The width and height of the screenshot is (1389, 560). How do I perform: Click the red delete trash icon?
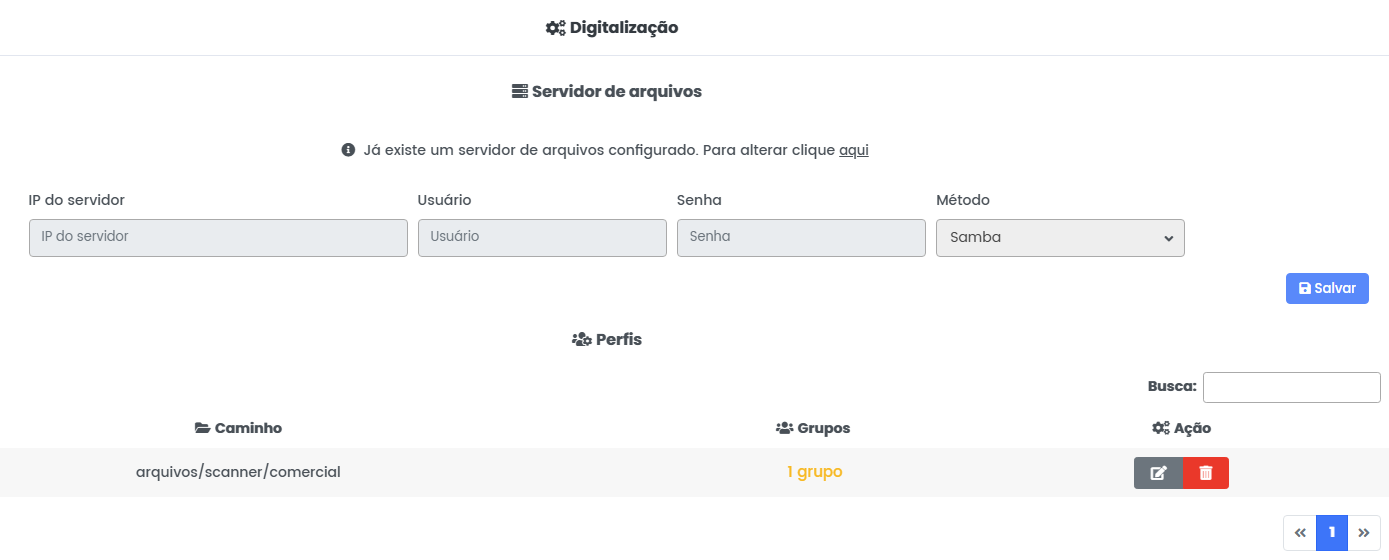(x=1205, y=473)
